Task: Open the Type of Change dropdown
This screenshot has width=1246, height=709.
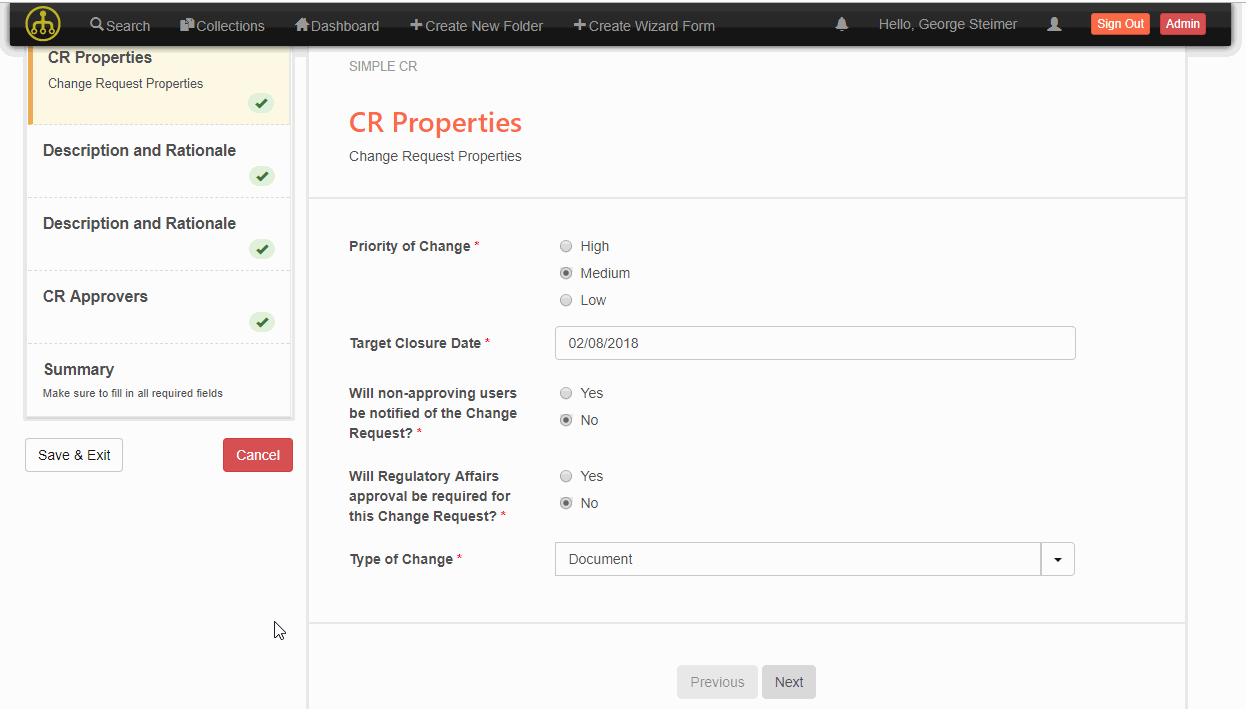Action: pos(1057,559)
